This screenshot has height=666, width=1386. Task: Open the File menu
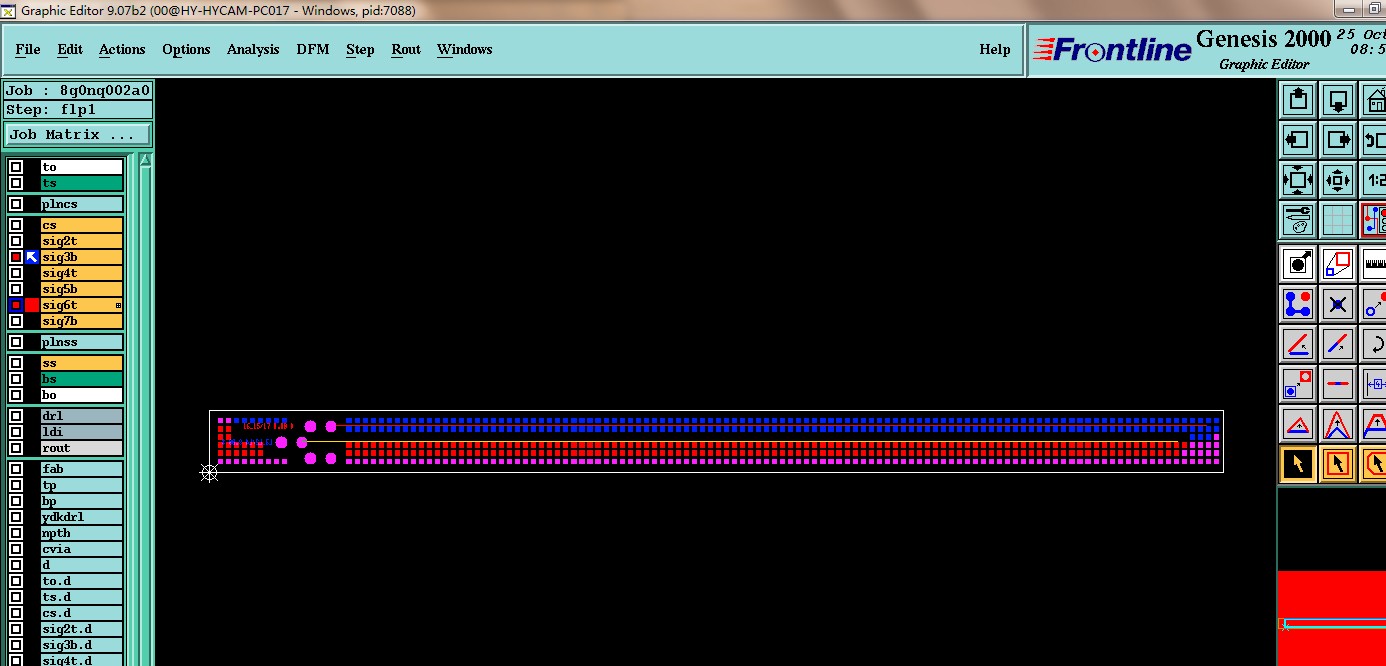[x=28, y=49]
